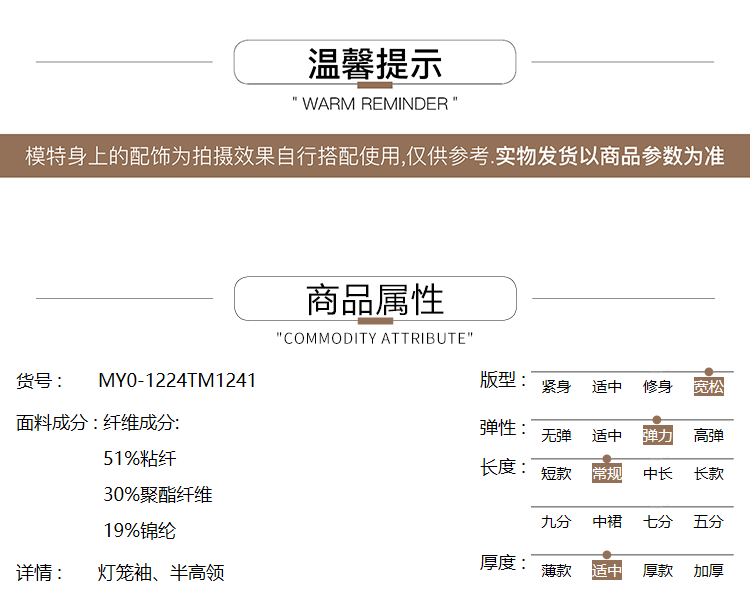Viewport: 750px width, 590px height.
Task: Click the brown dot marker above 弹力
Action: 657,420
